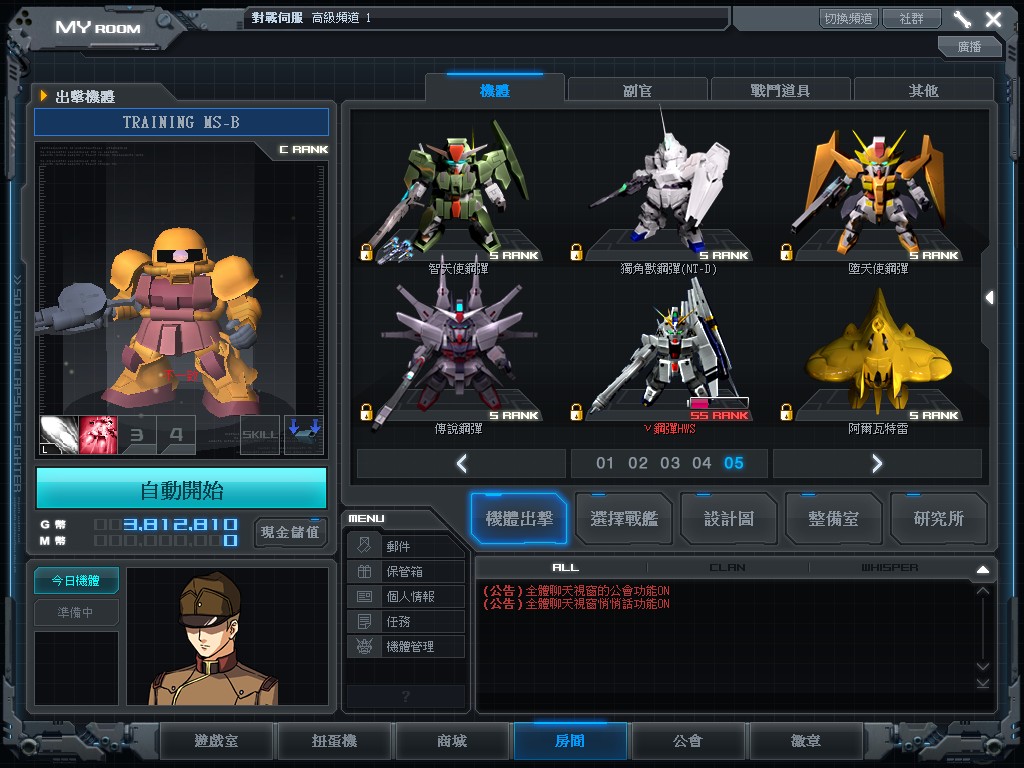Go to 扭蛋機 in bottom navigation
Image resolution: width=1024 pixels, height=768 pixels.
(334, 741)
